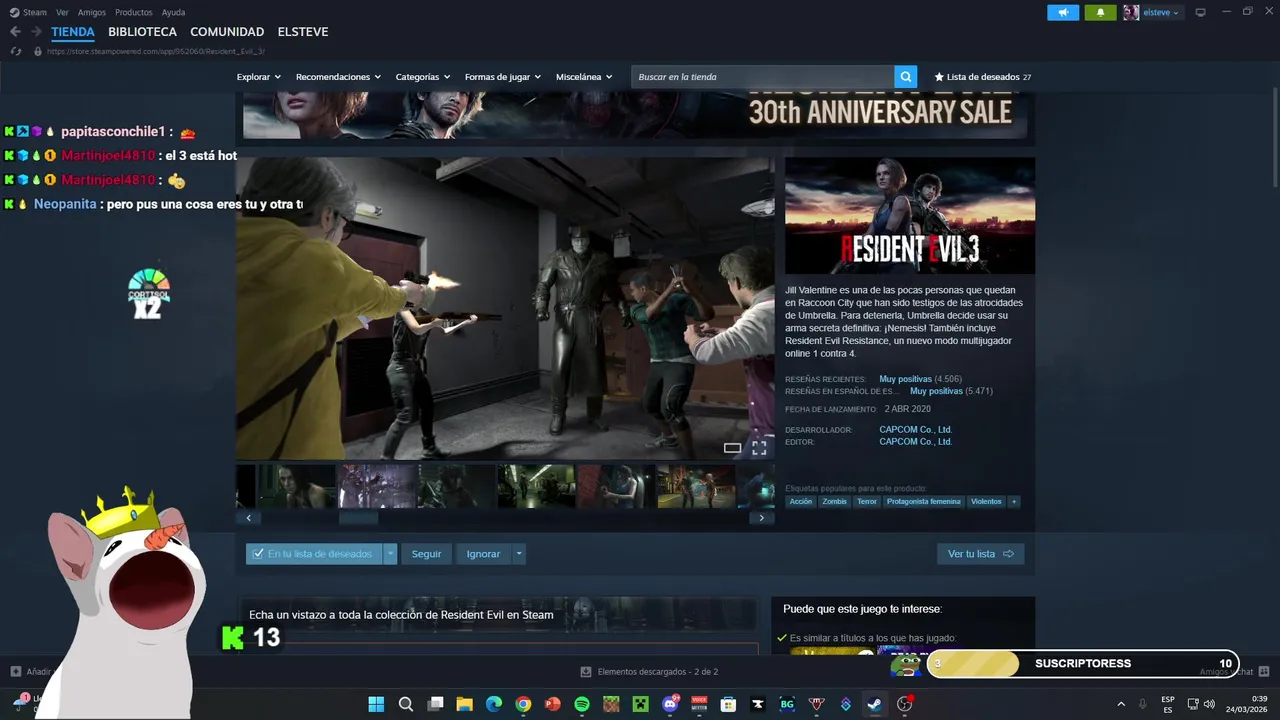Click the Violentos tag

tap(985, 502)
